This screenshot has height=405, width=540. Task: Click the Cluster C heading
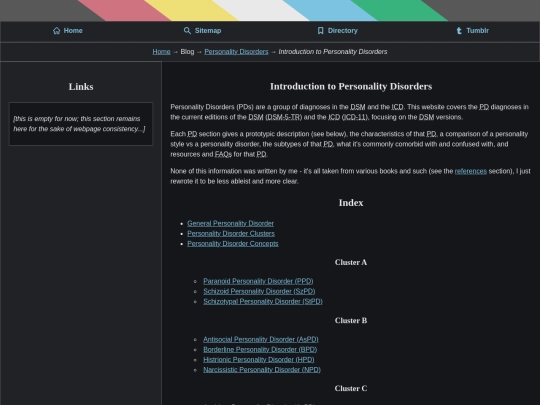click(351, 388)
